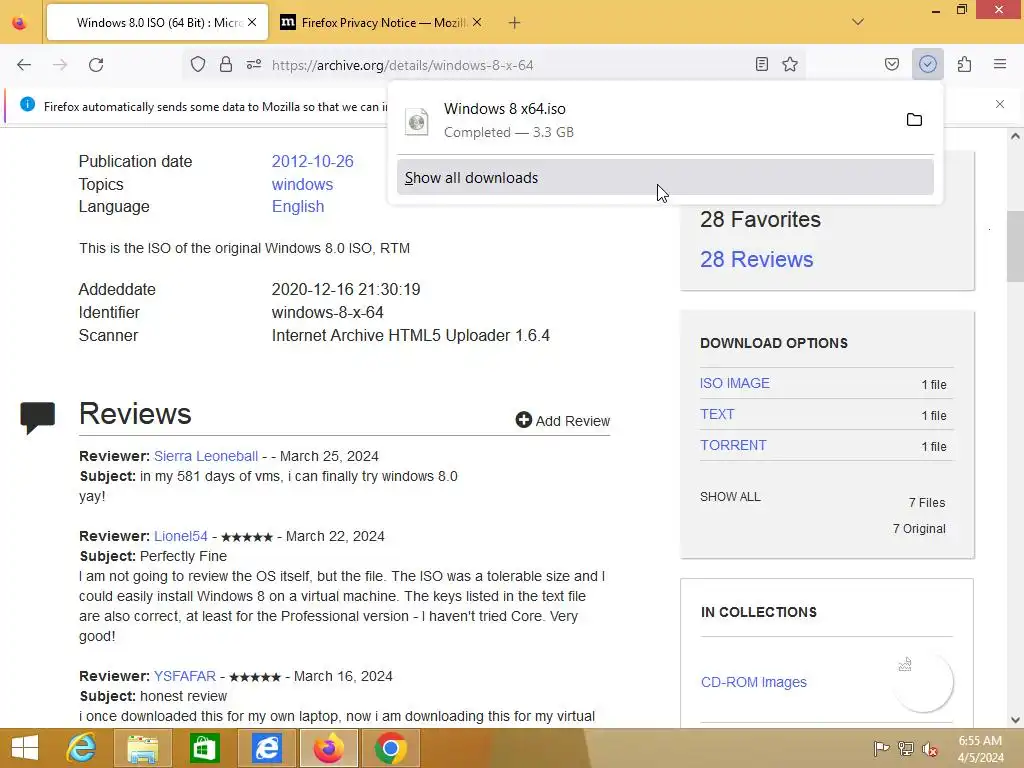The height and width of the screenshot is (768, 1024).
Task: Bookmark this page with the star icon
Action: click(790, 64)
